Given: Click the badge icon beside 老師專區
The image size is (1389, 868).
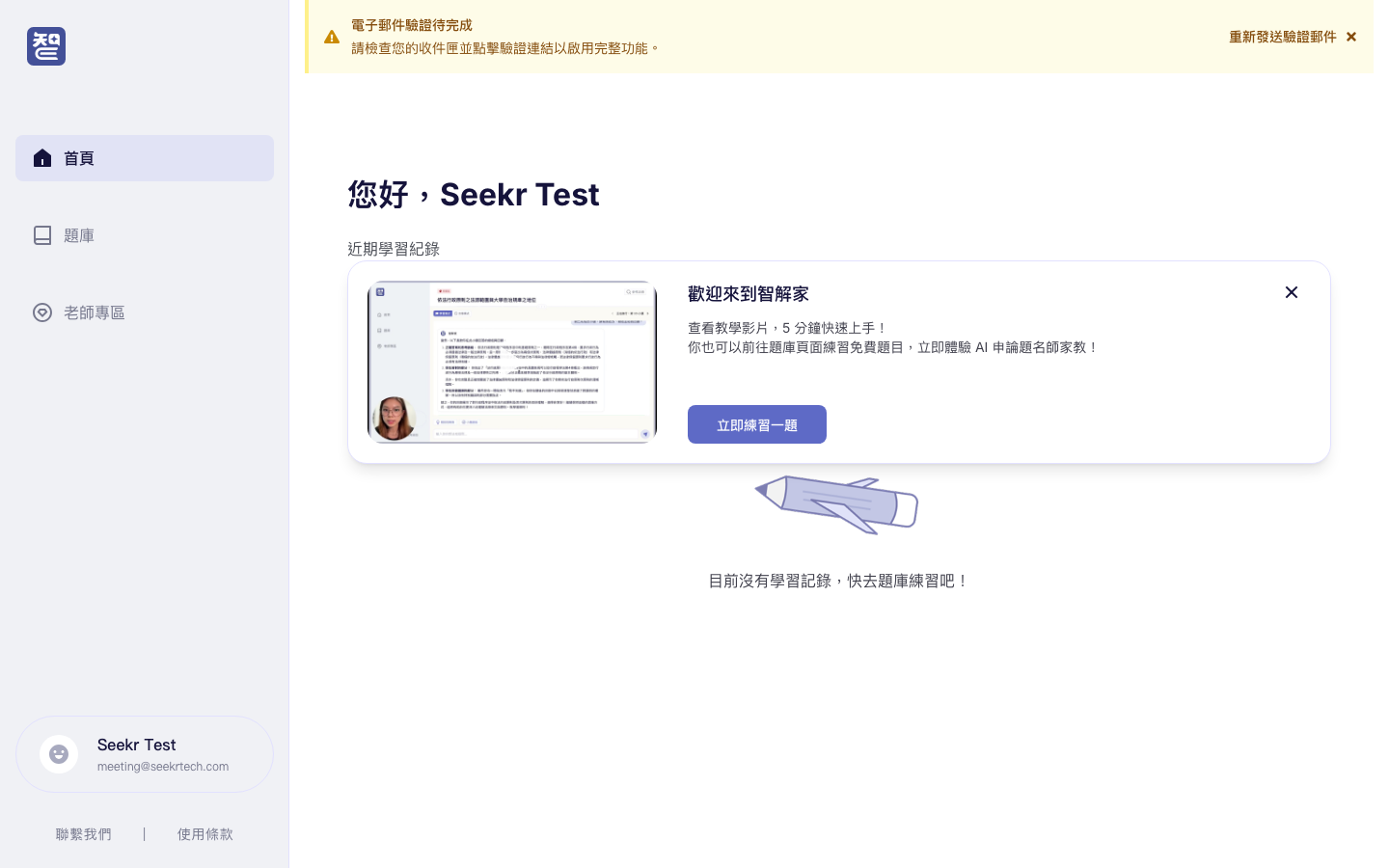Looking at the screenshot, I should (42, 312).
